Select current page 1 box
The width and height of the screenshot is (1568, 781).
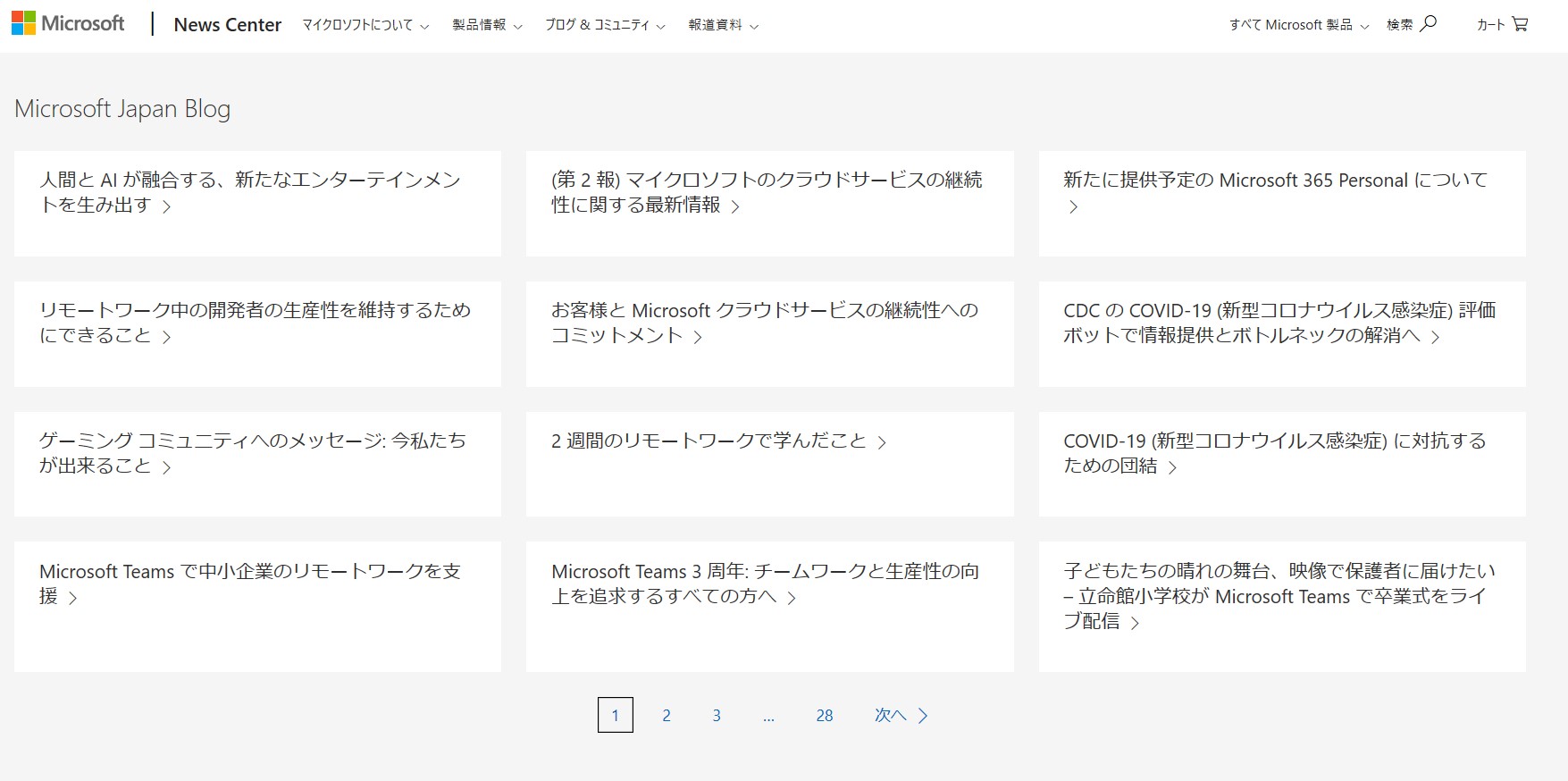[615, 716]
